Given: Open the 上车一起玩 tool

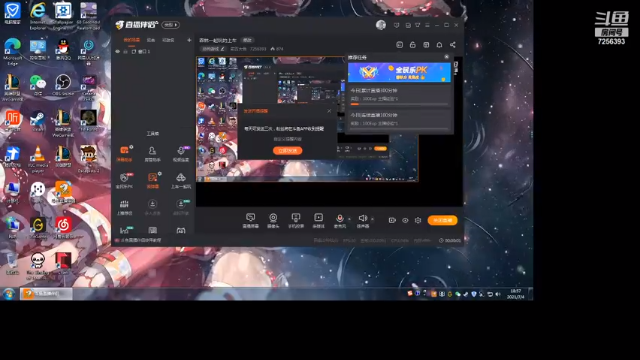Looking at the screenshot, I should tap(181, 180).
